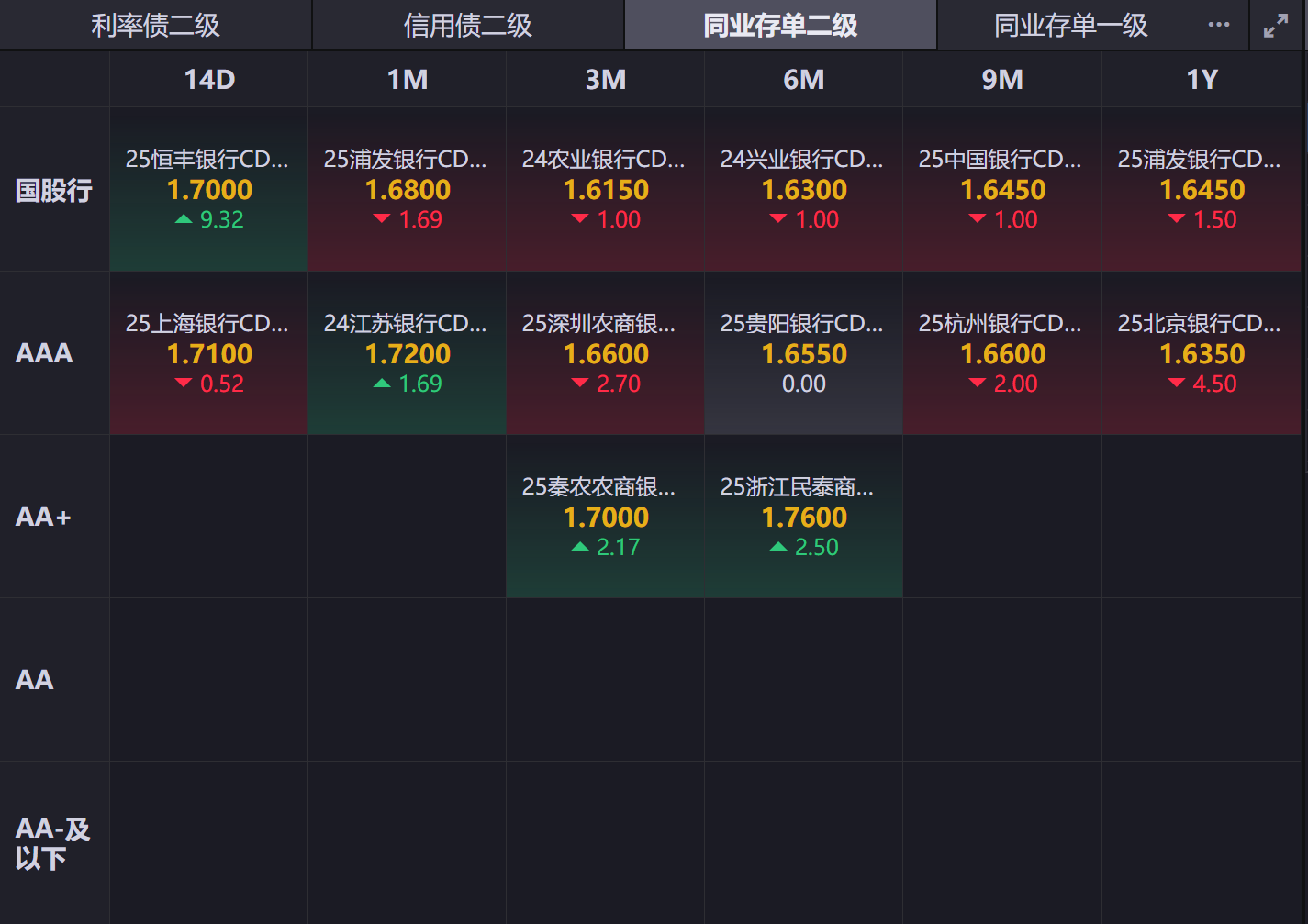Click the 9M column header
Screen dimensions: 1308x924
coord(1002,80)
